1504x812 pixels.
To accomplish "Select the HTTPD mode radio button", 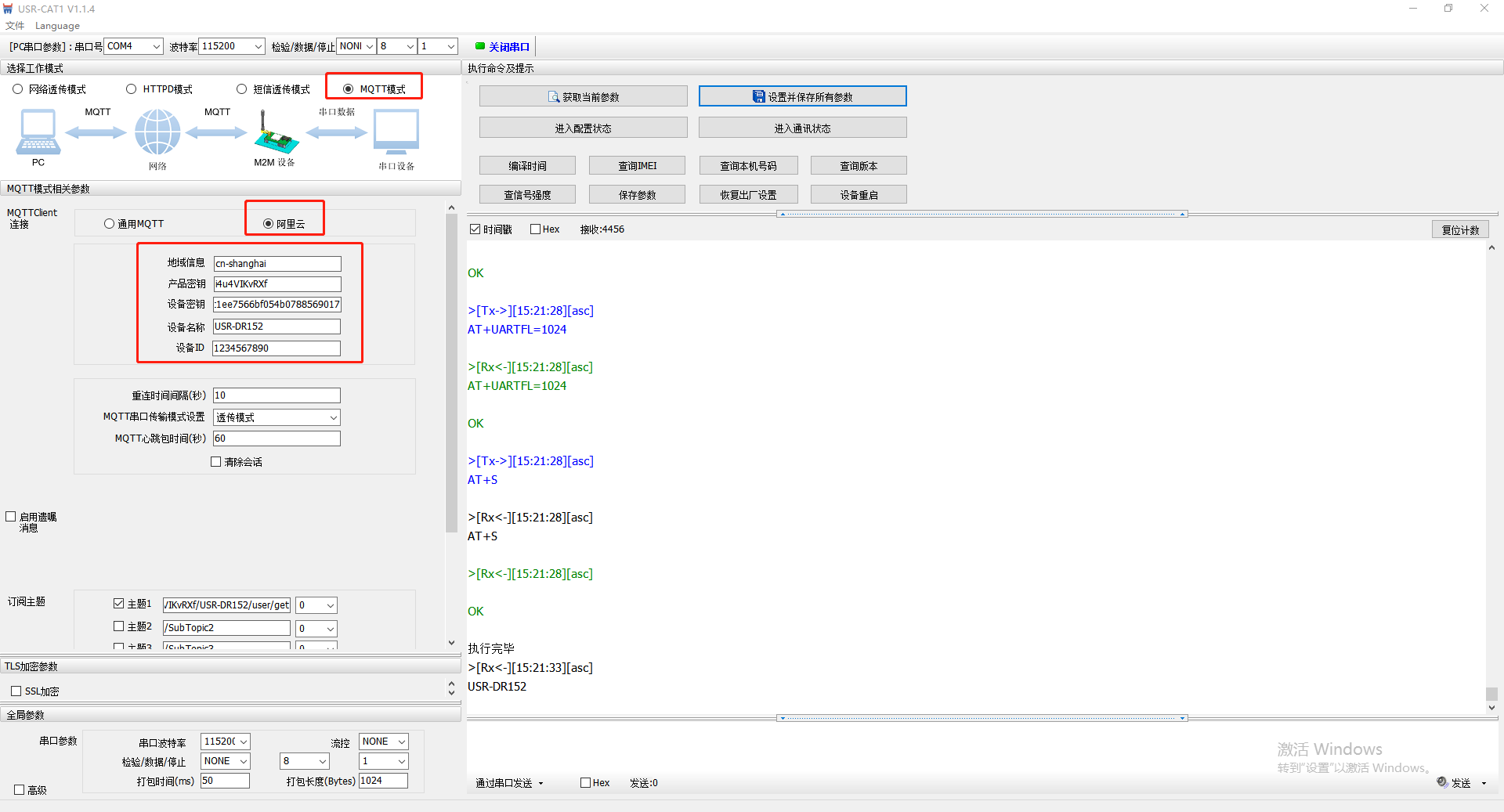I will (x=132, y=89).
